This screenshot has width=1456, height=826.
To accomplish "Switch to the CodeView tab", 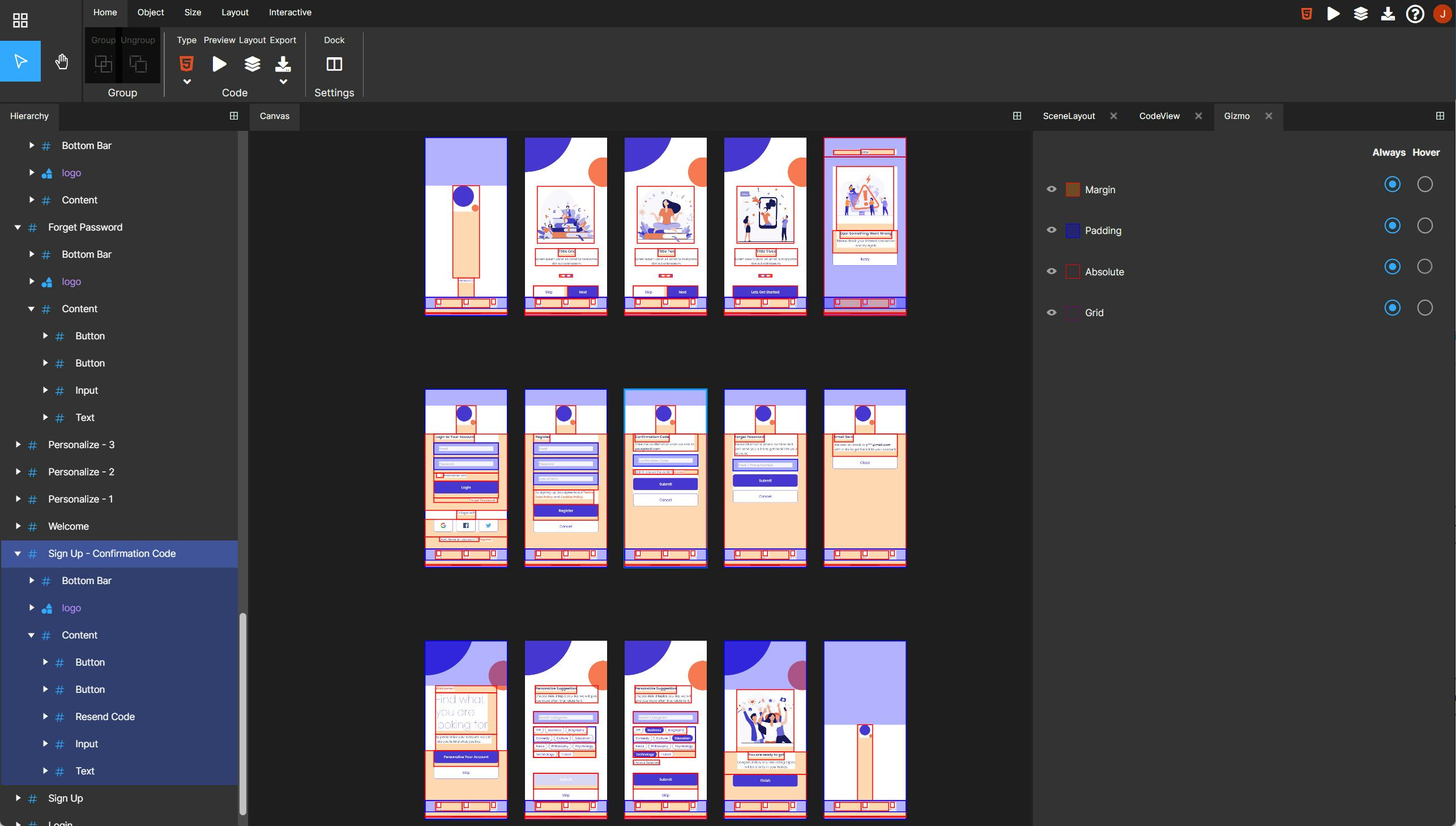I will click(1159, 116).
